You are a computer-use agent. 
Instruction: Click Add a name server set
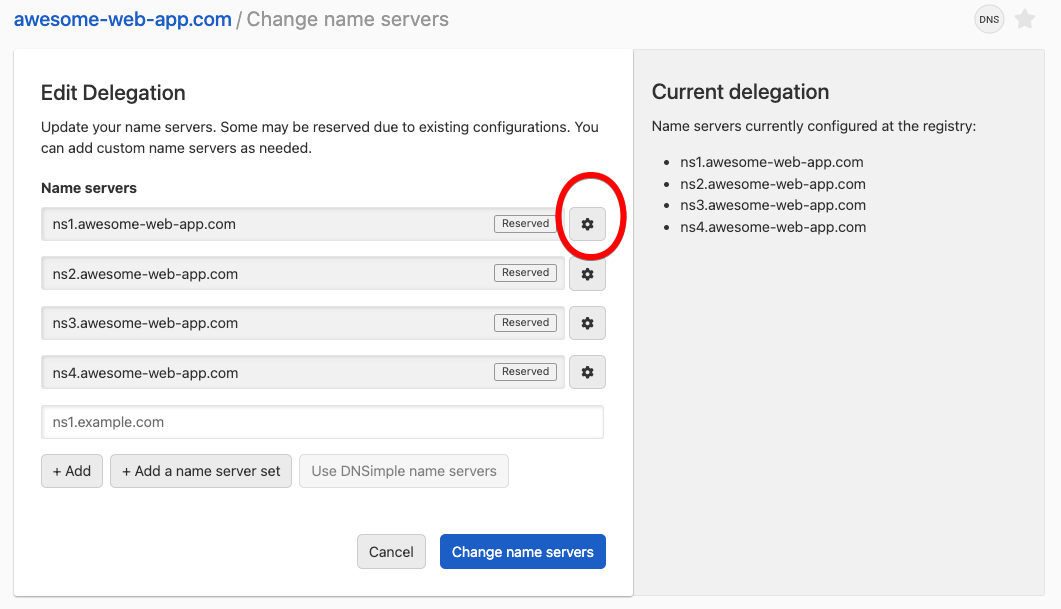(200, 470)
